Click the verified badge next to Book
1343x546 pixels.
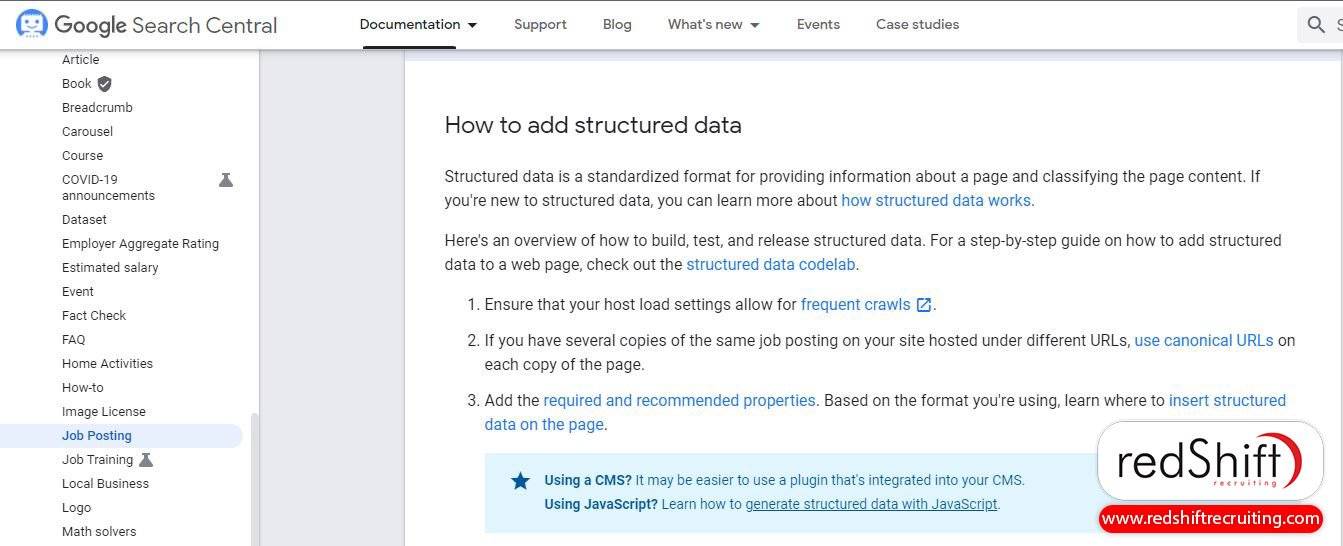pos(104,84)
